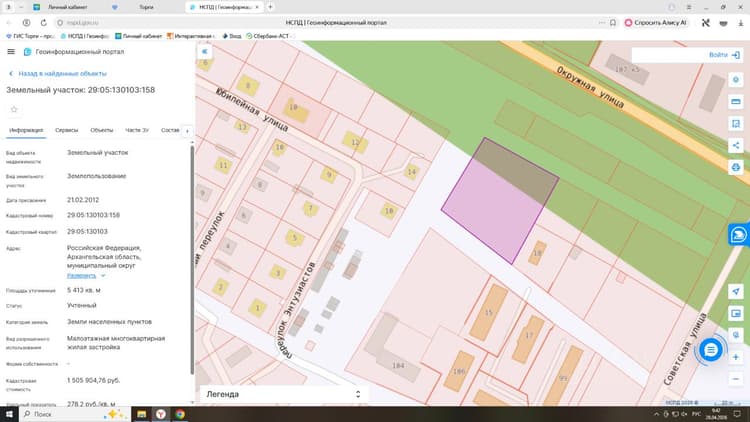Click the info panel vertical scrollbar
750x422 pixels.
(192, 260)
